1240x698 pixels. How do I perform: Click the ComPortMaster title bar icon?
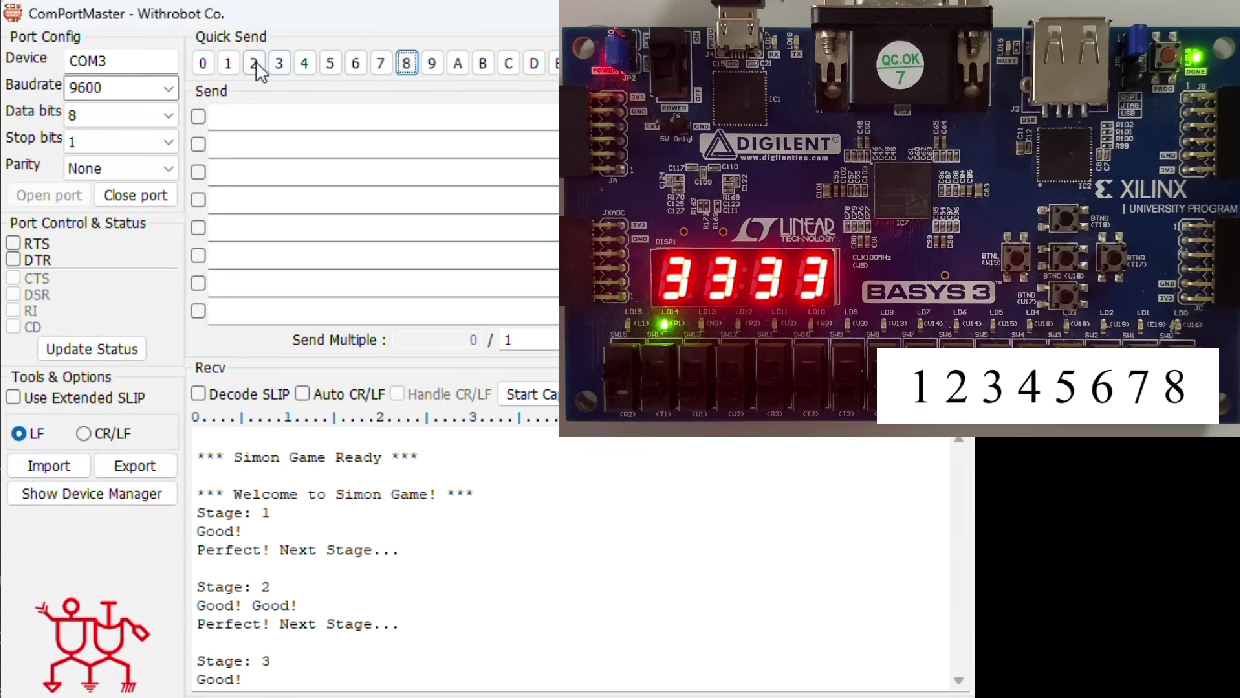12,13
